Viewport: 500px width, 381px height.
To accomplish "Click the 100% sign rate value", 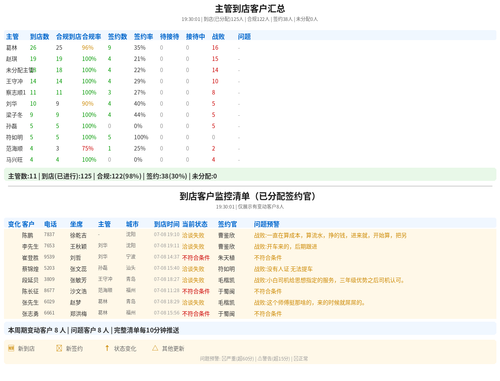I will (x=141, y=137).
